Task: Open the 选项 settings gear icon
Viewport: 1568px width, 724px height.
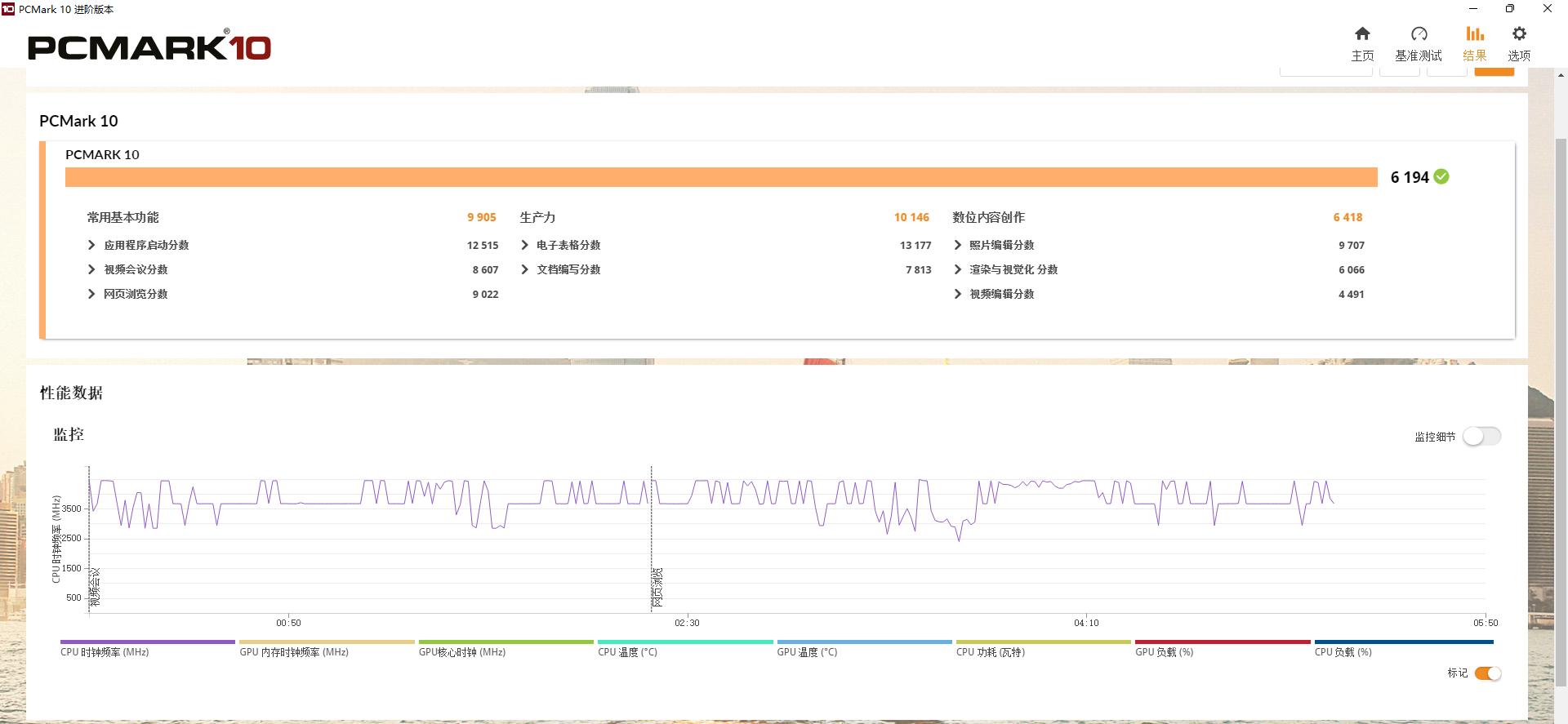Action: [x=1518, y=34]
